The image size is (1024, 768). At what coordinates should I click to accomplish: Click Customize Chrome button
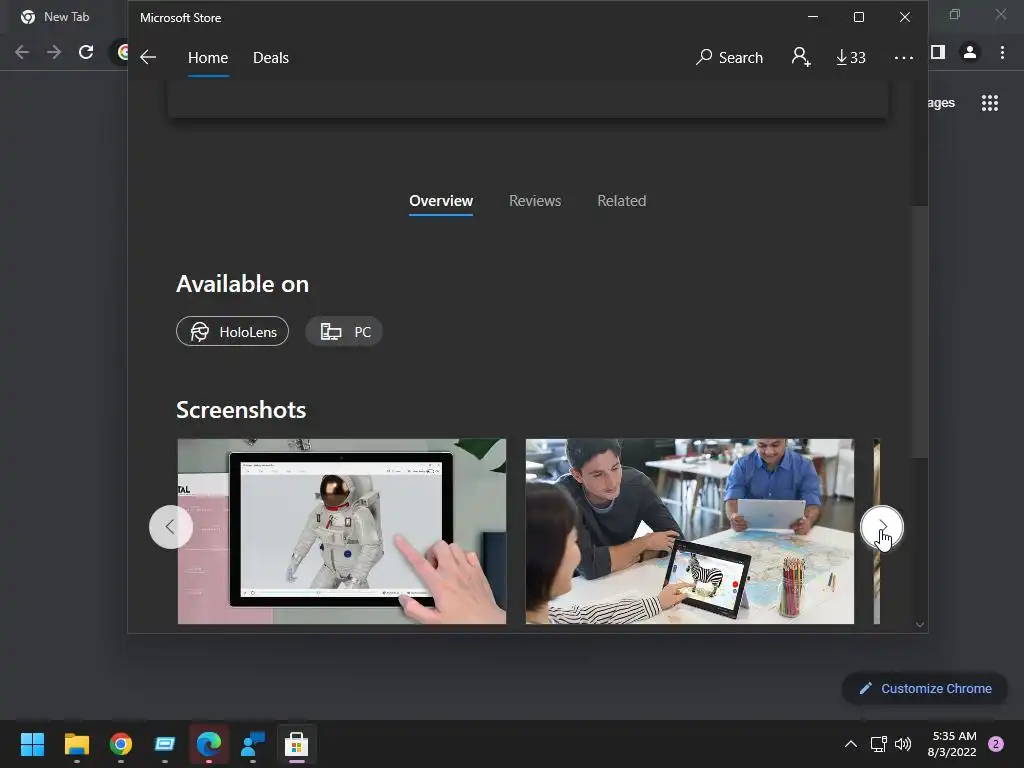tap(925, 688)
